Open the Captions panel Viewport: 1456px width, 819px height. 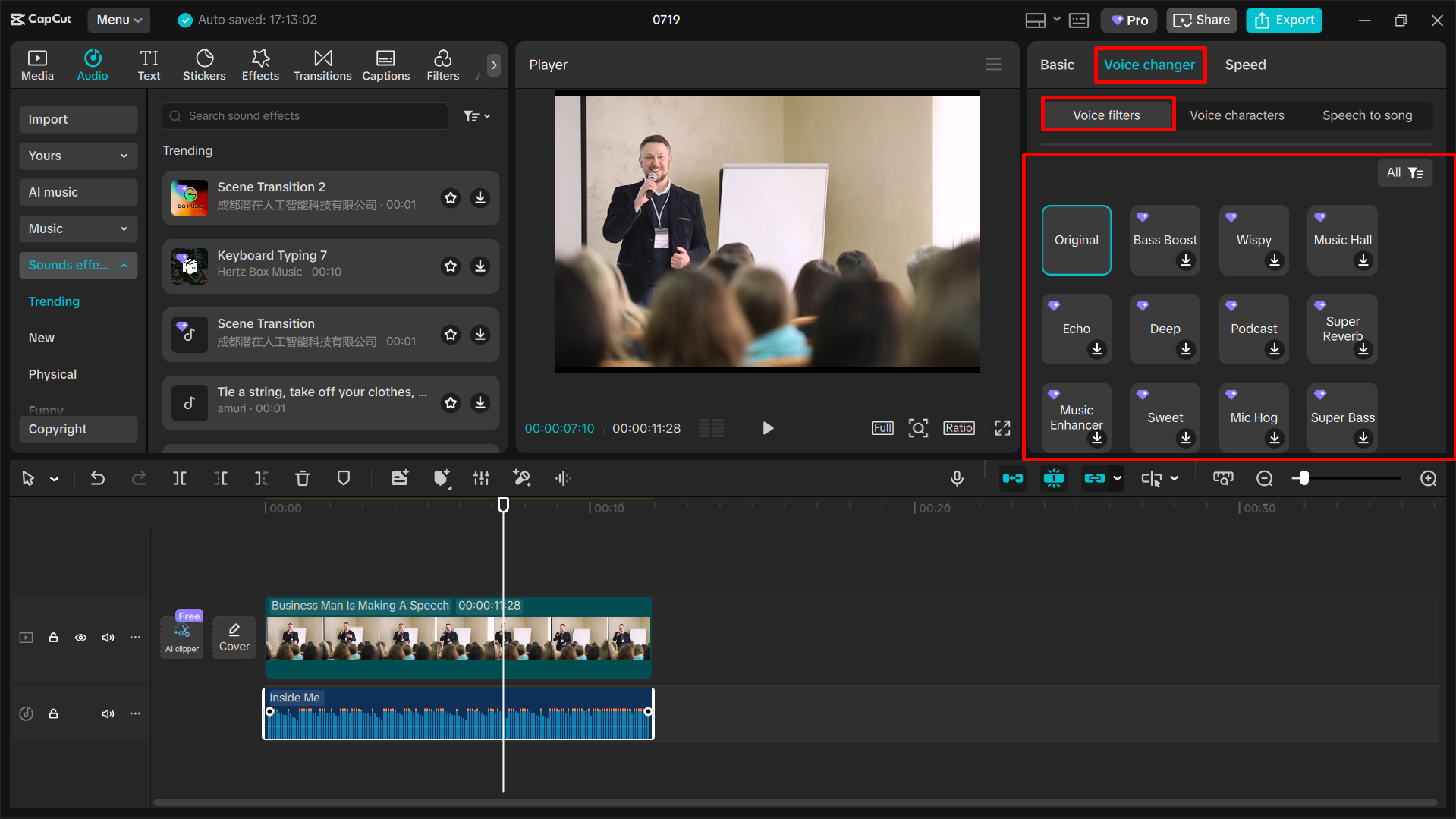[x=385, y=65]
